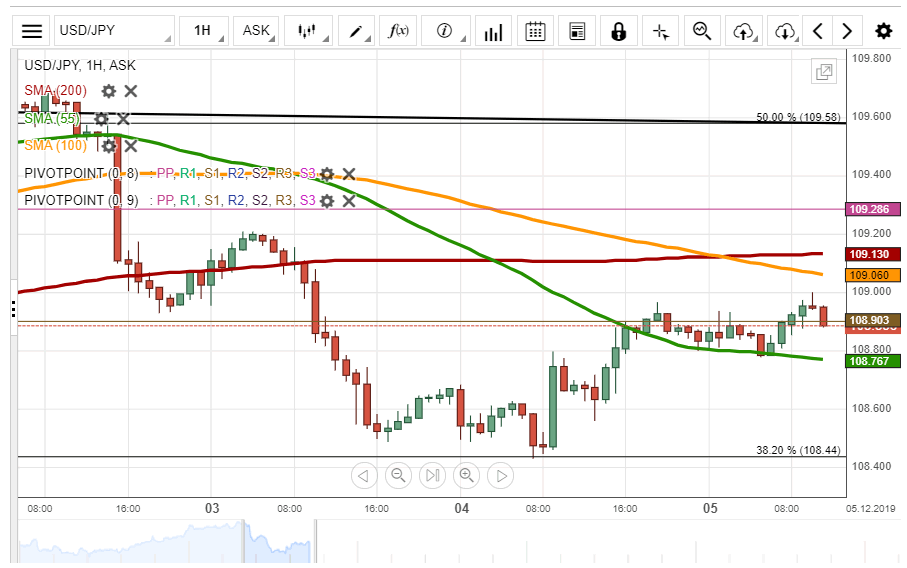Screen dimensions: 907x568
Task: Open the ASK price side dropdown
Action: pyautogui.click(x=256, y=31)
